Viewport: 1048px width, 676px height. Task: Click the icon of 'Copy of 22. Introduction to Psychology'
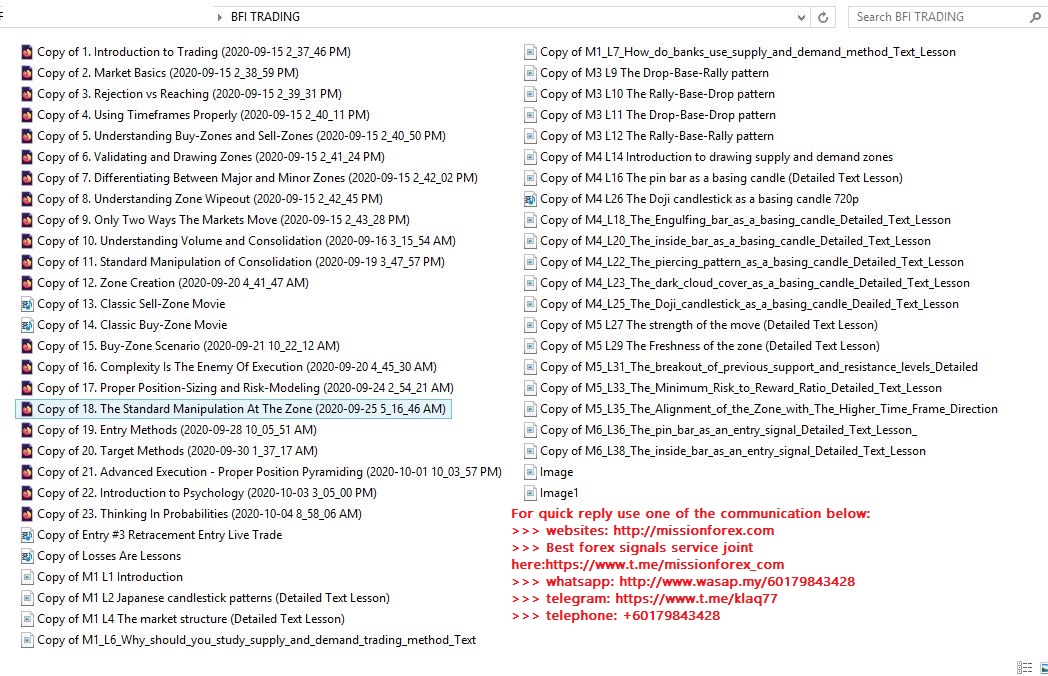pyautogui.click(x=27, y=493)
